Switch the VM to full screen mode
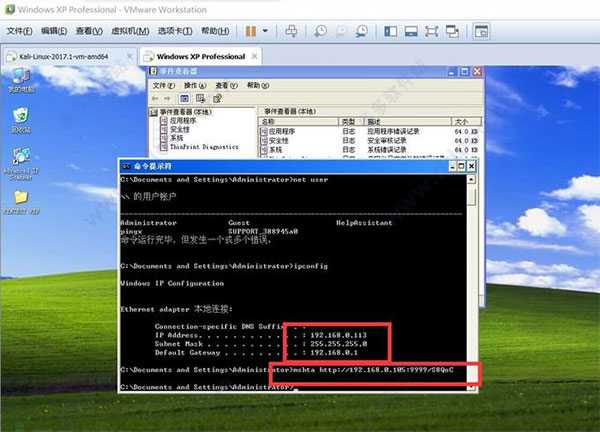This screenshot has height=432, width=600. (x=432, y=31)
